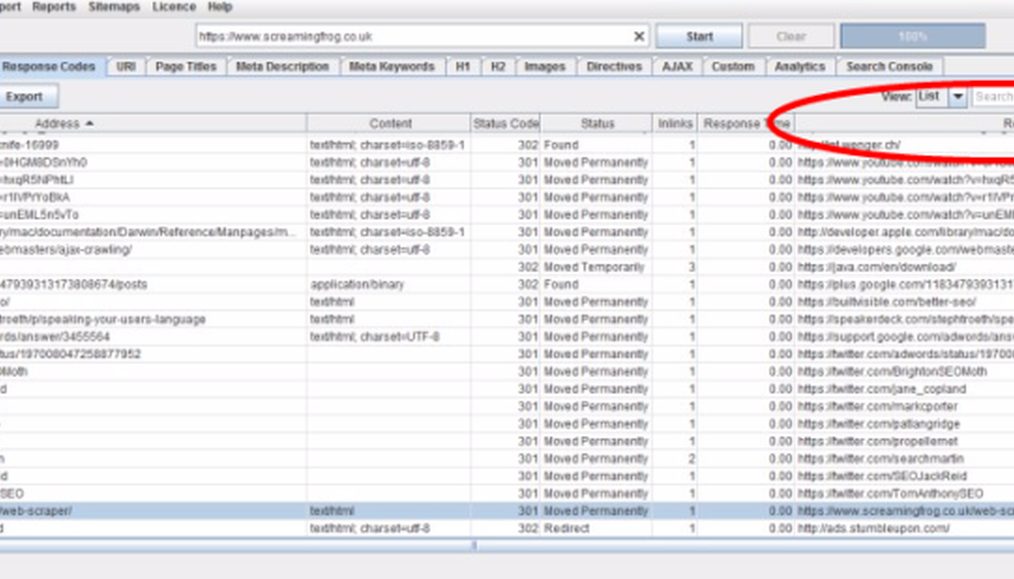Viewport: 1014px width, 579px height.
Task: Open the View dropdown arrow
Action: (958, 97)
